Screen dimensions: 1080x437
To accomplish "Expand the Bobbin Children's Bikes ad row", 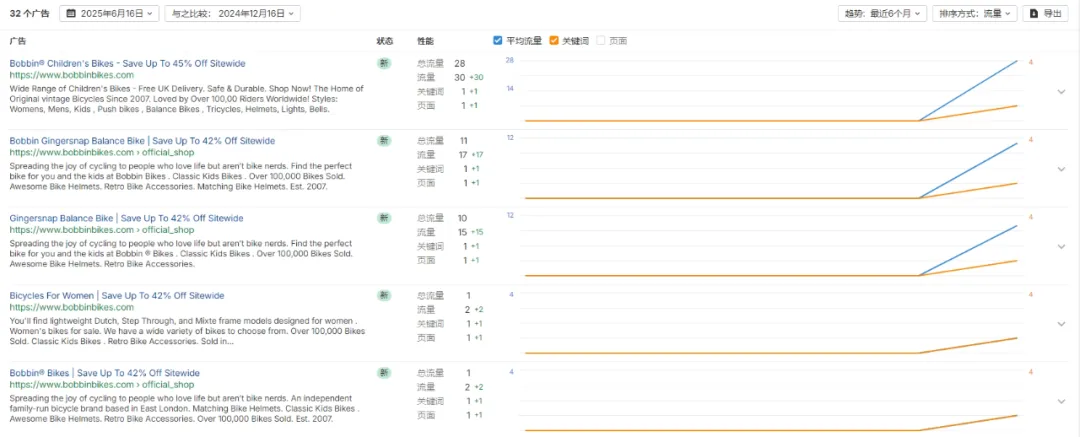I will point(1061,92).
